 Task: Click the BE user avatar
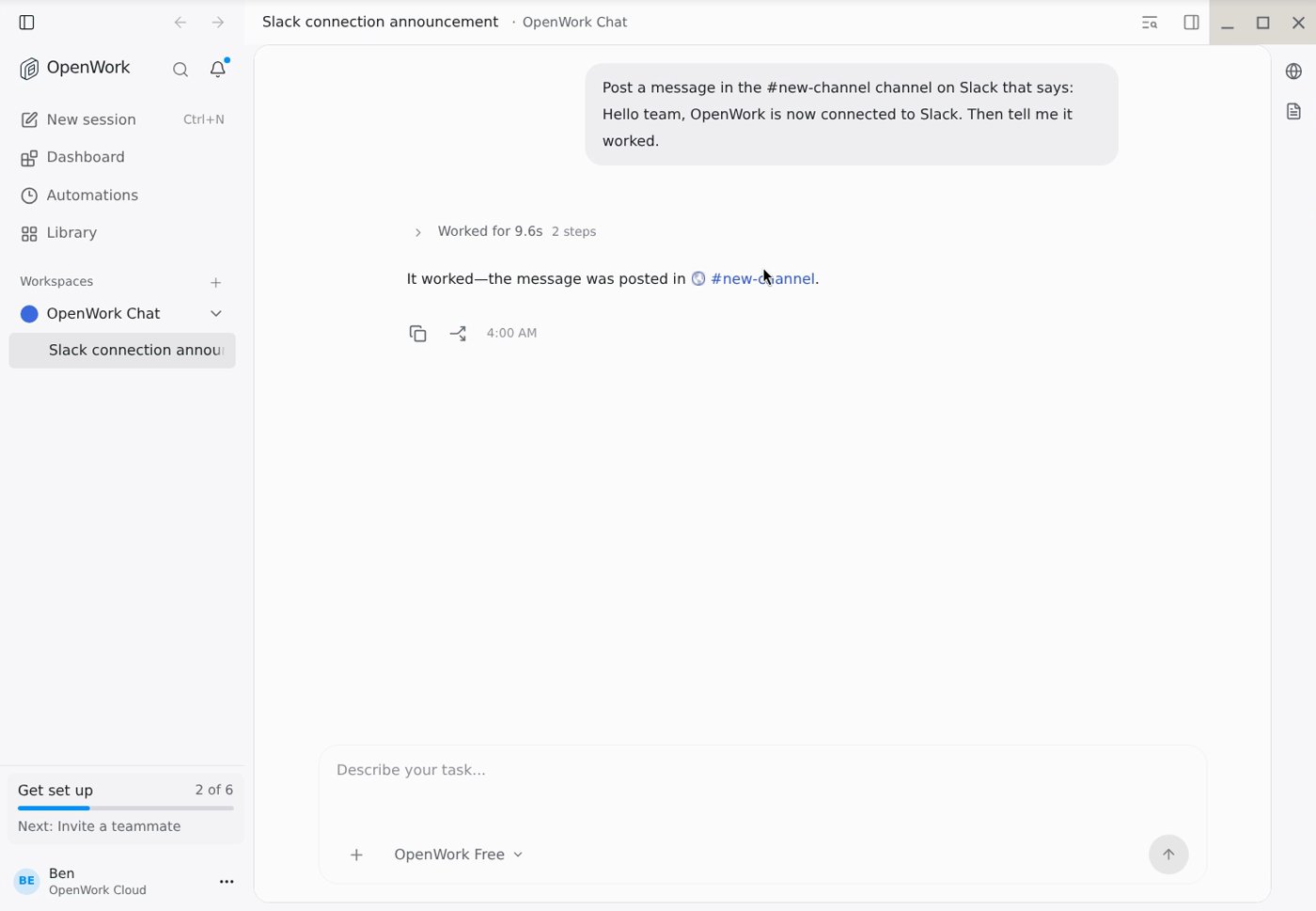pyautogui.click(x=27, y=881)
